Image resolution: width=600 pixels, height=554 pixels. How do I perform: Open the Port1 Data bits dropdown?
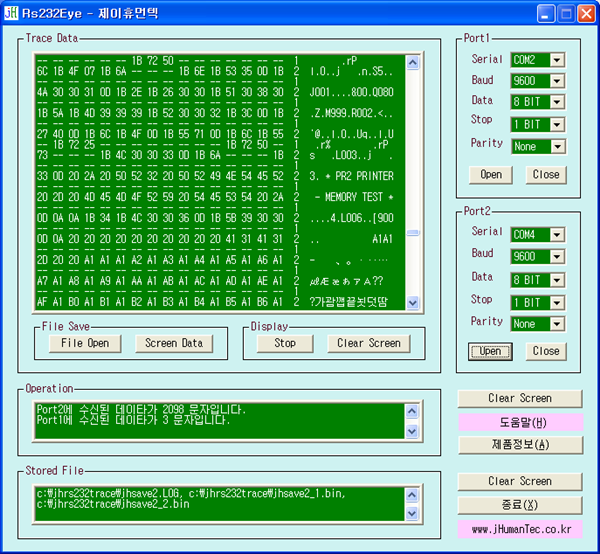pos(556,103)
